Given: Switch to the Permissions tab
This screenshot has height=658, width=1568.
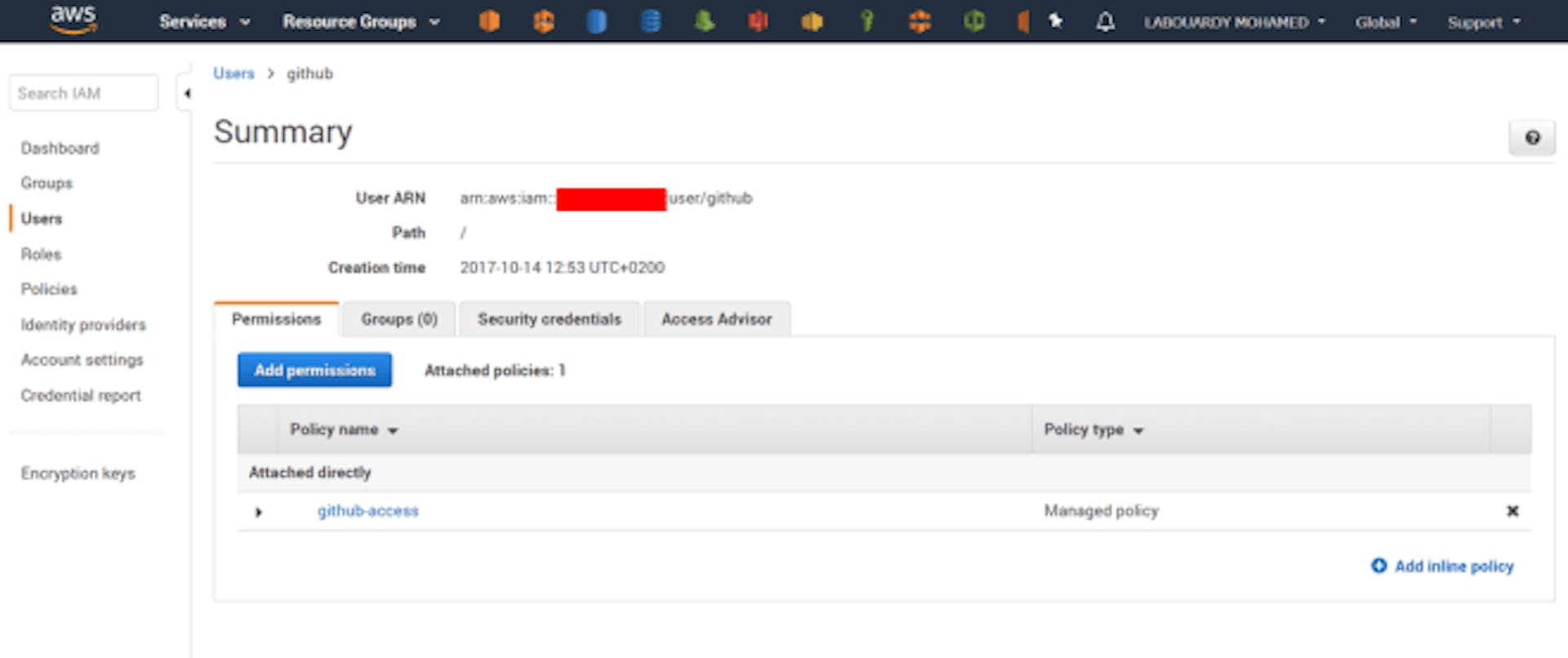Looking at the screenshot, I should (x=277, y=319).
